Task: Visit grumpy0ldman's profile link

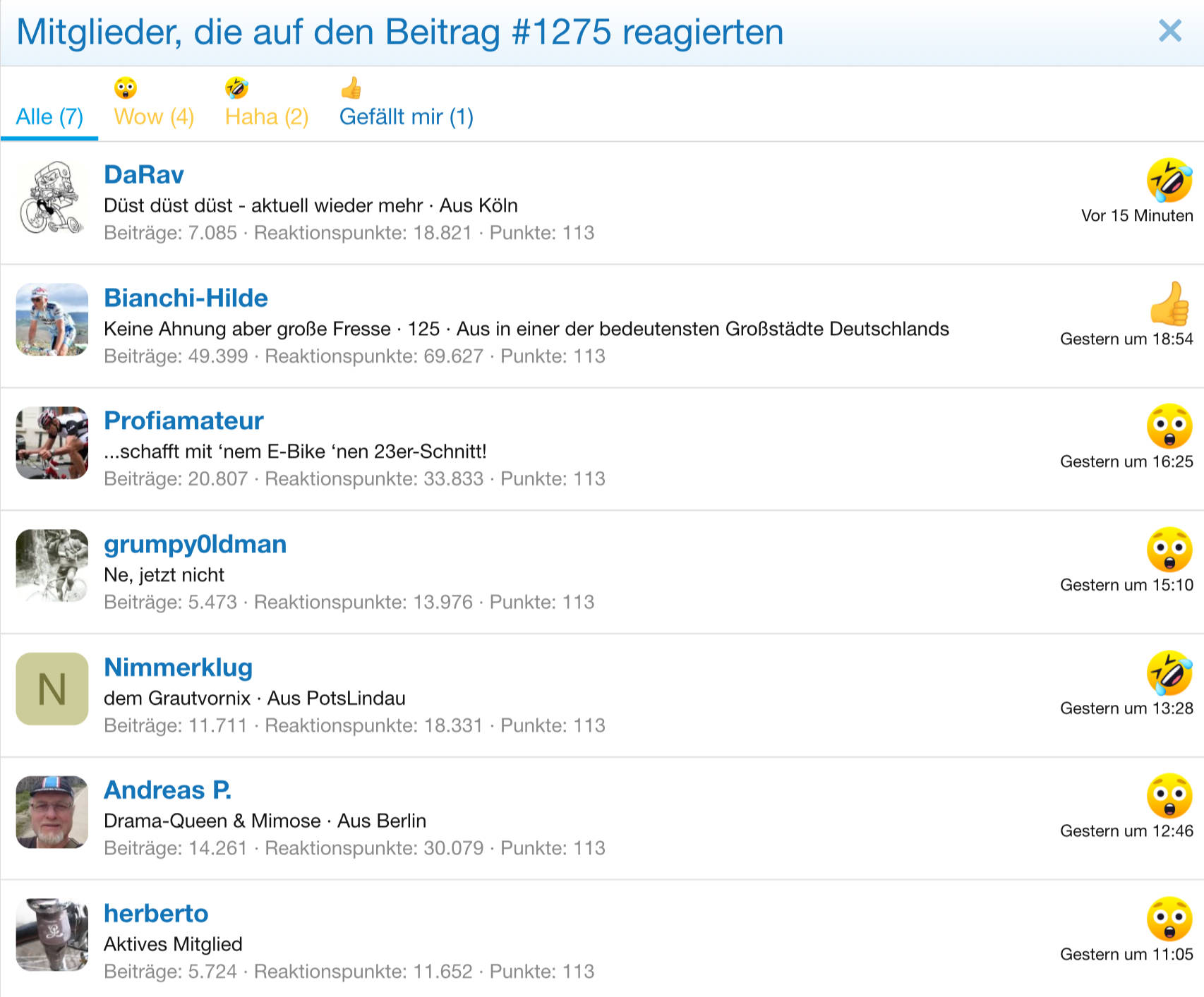Action: pos(195,544)
